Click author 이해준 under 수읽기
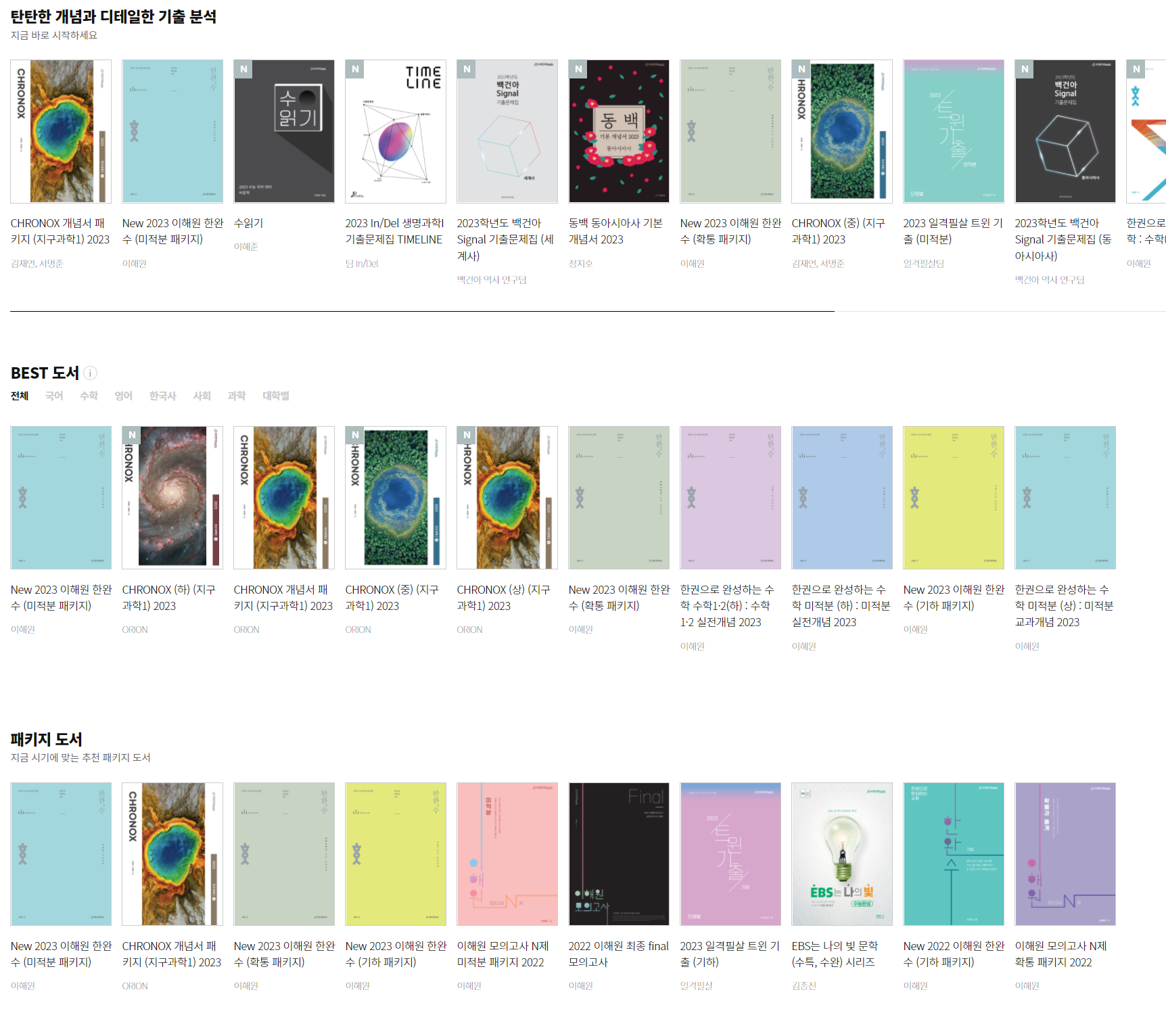Screen dimensions: 1166x1036 (246, 247)
